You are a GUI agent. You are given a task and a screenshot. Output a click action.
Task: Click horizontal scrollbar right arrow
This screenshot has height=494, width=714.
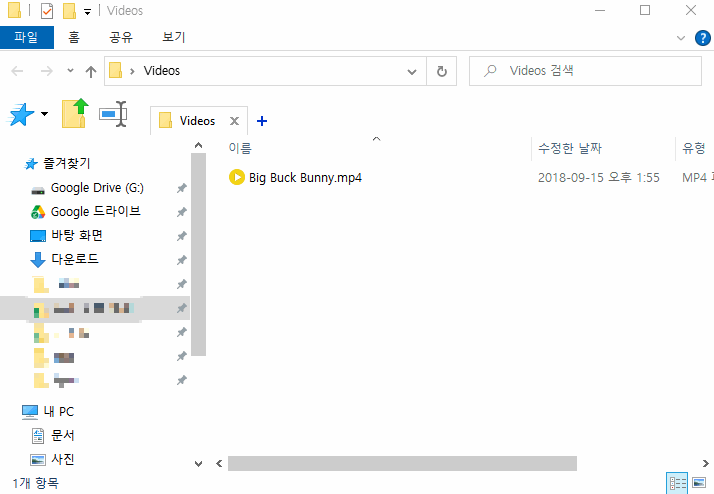705,463
